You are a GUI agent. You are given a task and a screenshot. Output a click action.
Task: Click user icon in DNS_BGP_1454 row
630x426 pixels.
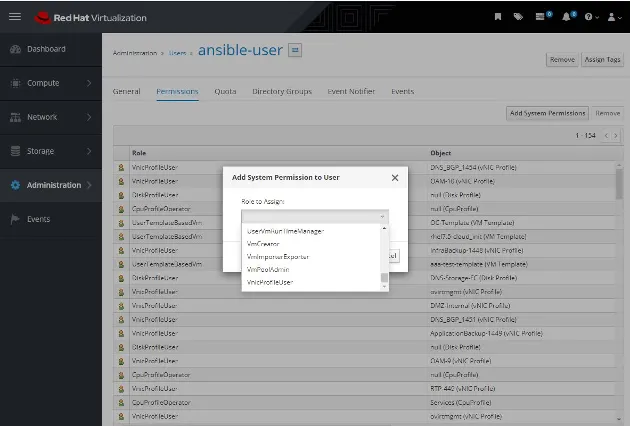pyautogui.click(x=121, y=168)
